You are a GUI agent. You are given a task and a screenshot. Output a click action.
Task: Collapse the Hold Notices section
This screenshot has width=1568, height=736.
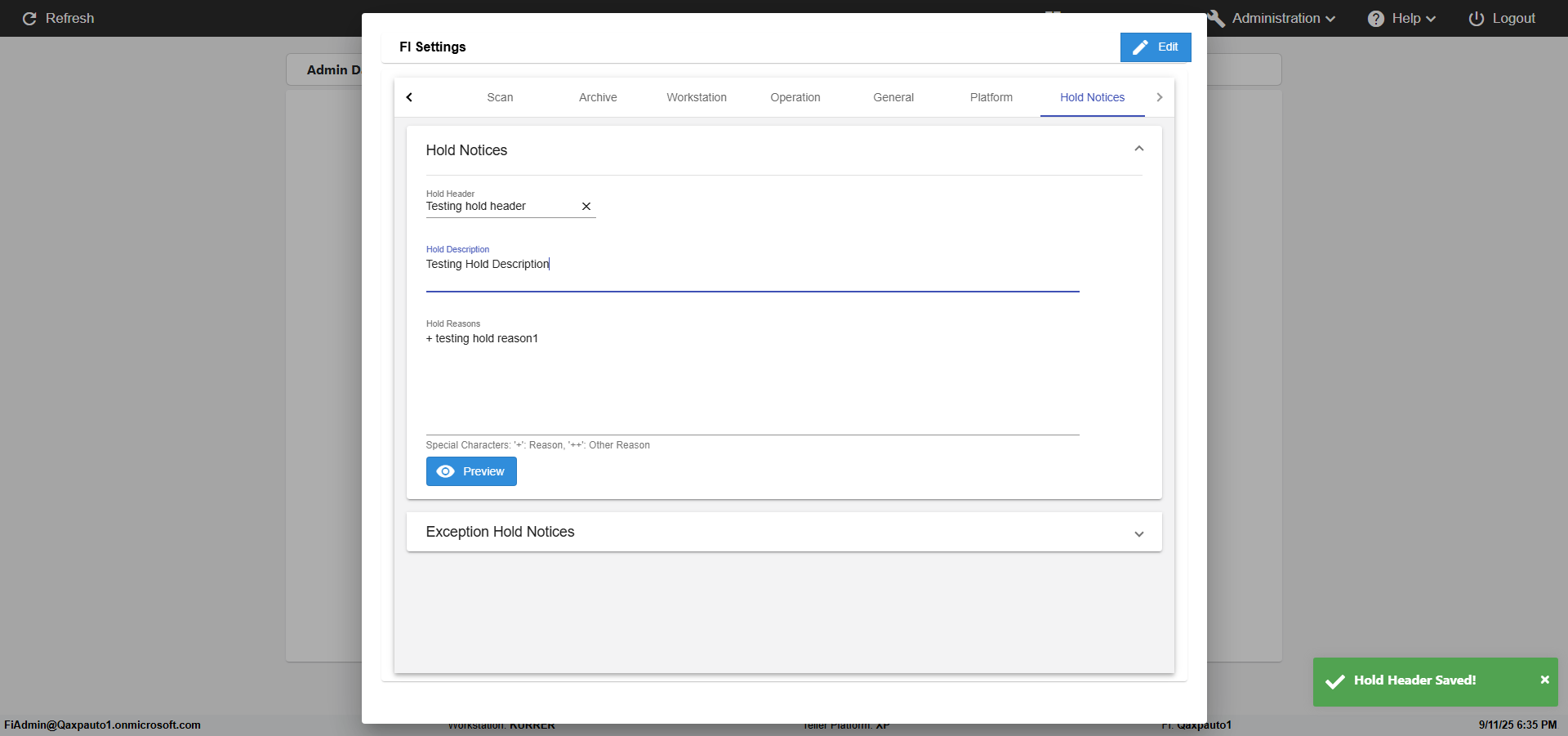tap(1138, 149)
